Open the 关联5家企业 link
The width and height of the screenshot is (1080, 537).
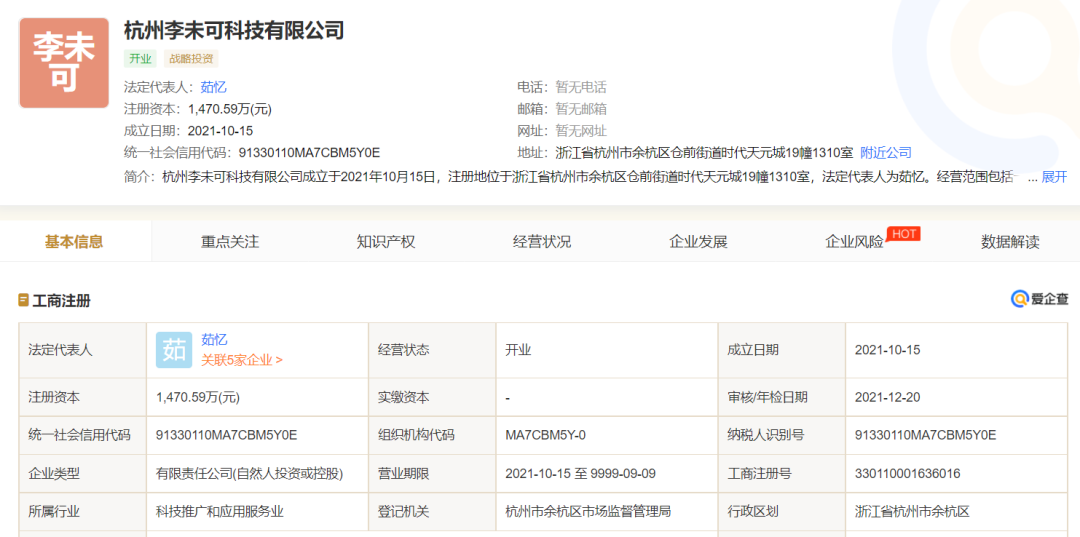[242, 359]
